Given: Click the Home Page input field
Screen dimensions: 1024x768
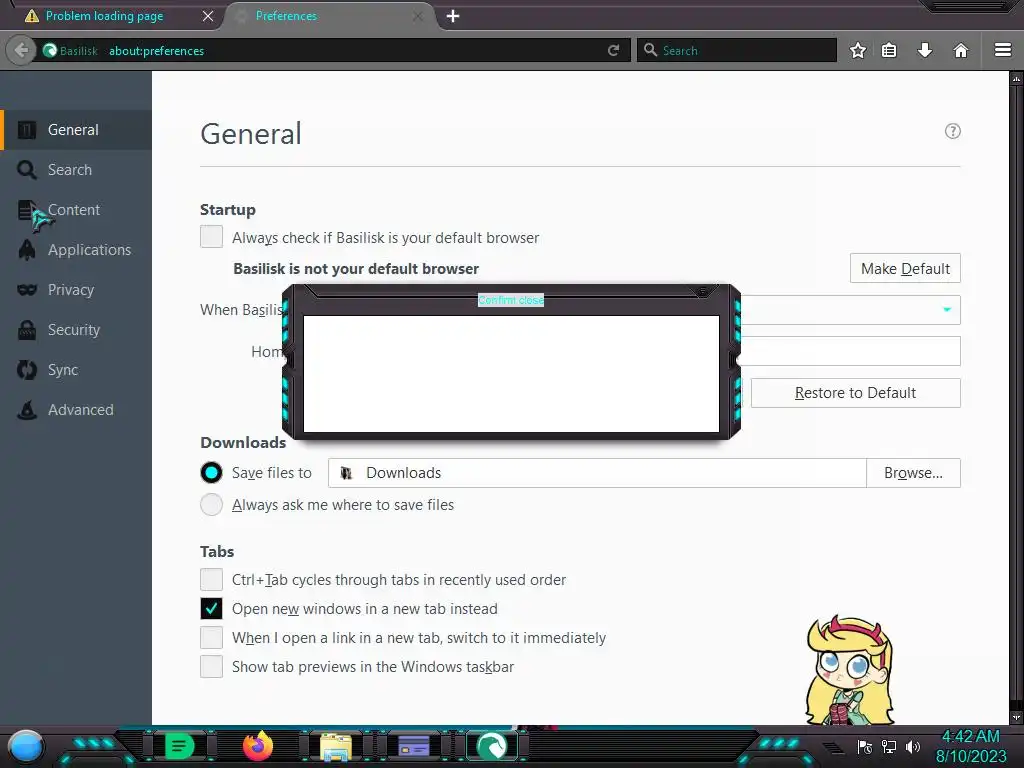Looking at the screenshot, I should tap(849, 351).
